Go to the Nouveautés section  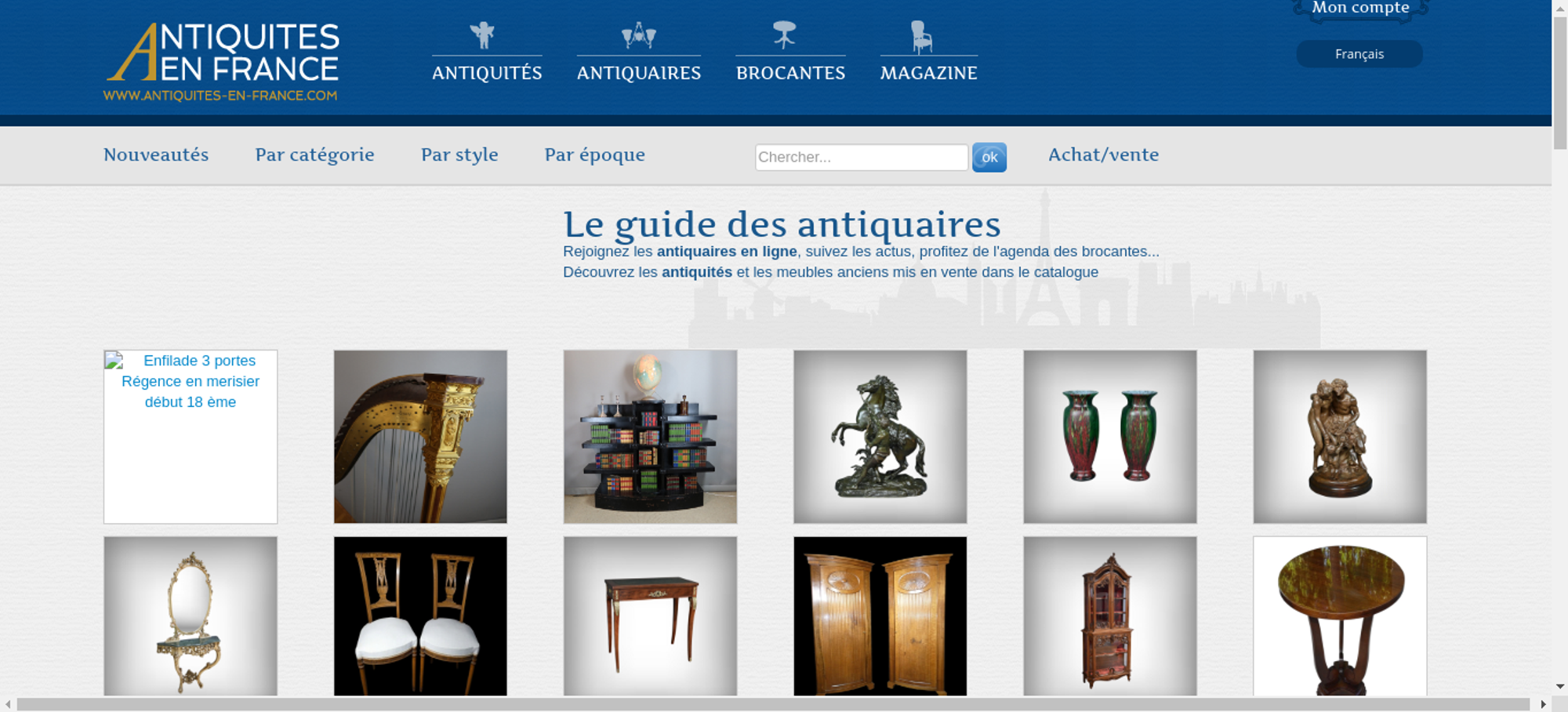156,154
